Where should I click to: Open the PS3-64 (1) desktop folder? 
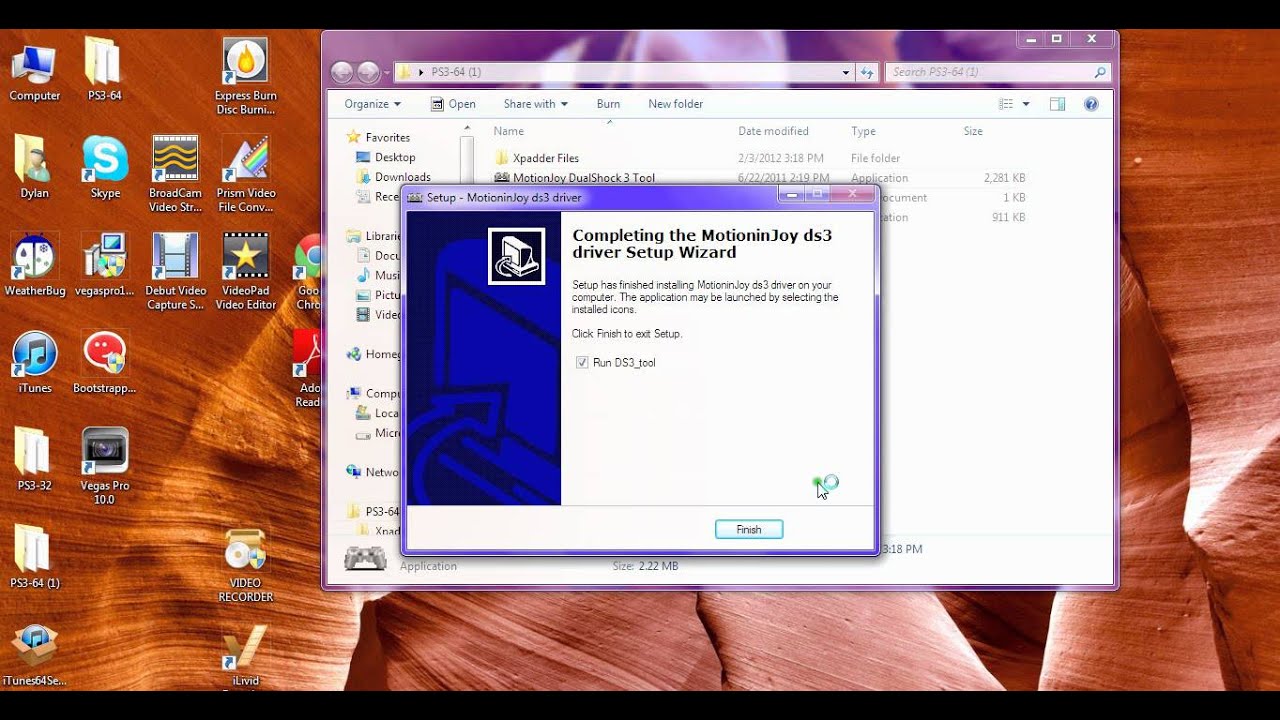point(34,557)
